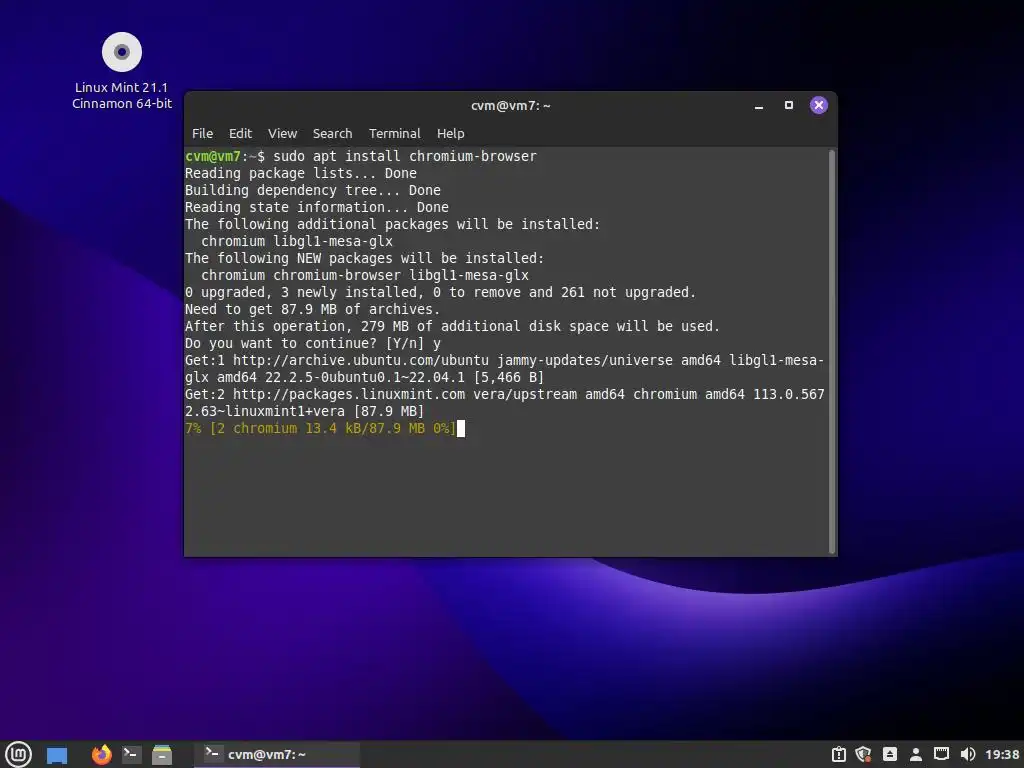Screen dimensions: 1024x768
Task: Launch Firefox from the panel
Action: point(101,754)
